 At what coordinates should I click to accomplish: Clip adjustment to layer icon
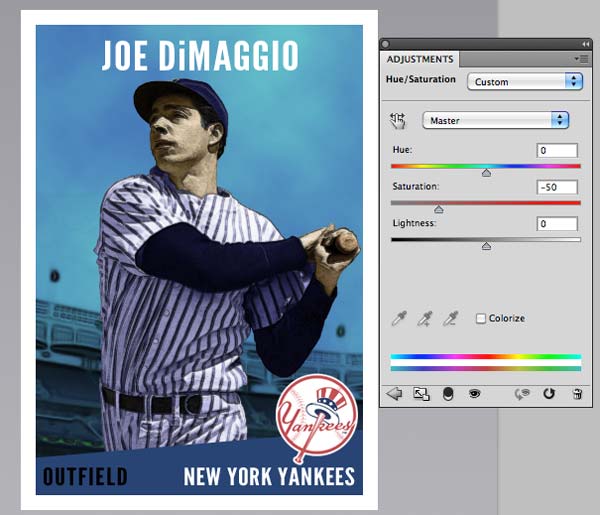click(448, 394)
